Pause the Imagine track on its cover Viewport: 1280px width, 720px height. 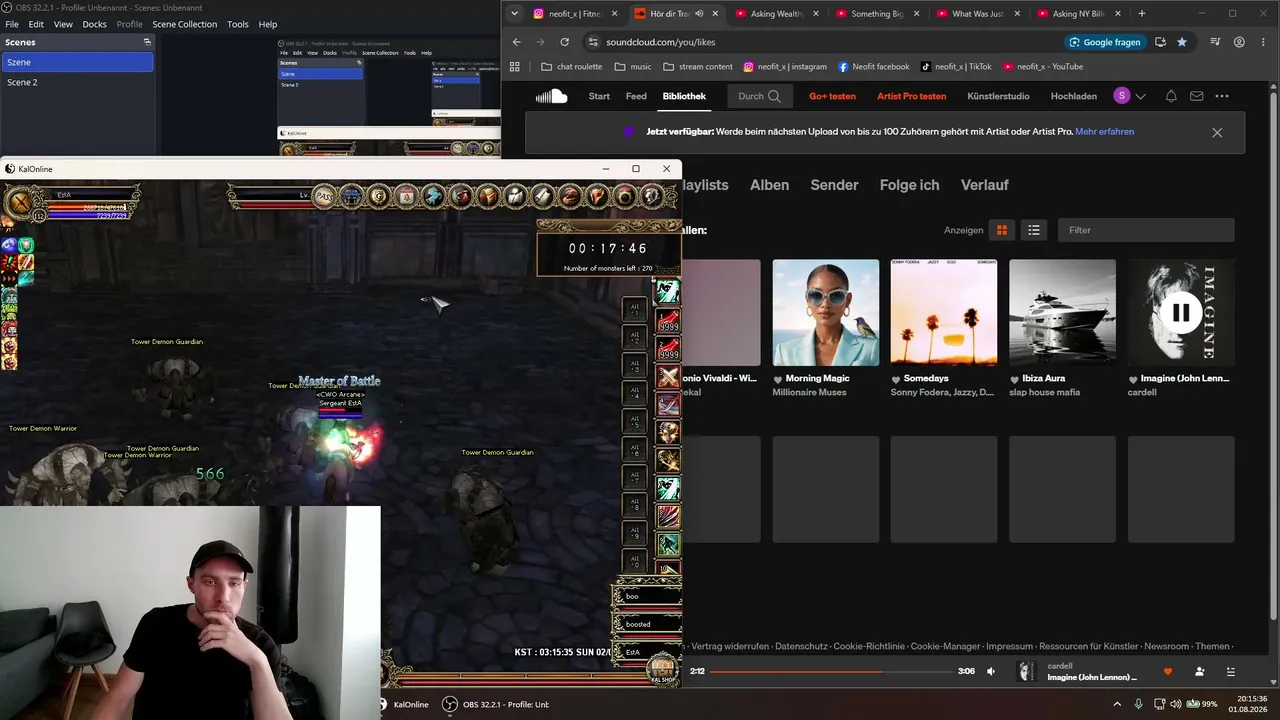coord(1181,312)
